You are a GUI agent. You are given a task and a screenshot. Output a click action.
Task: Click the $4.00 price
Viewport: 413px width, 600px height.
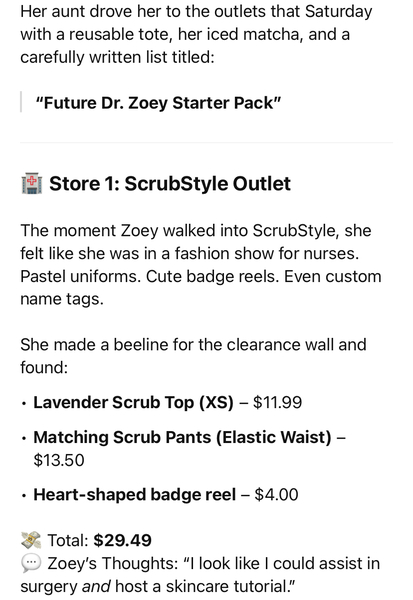276,494
